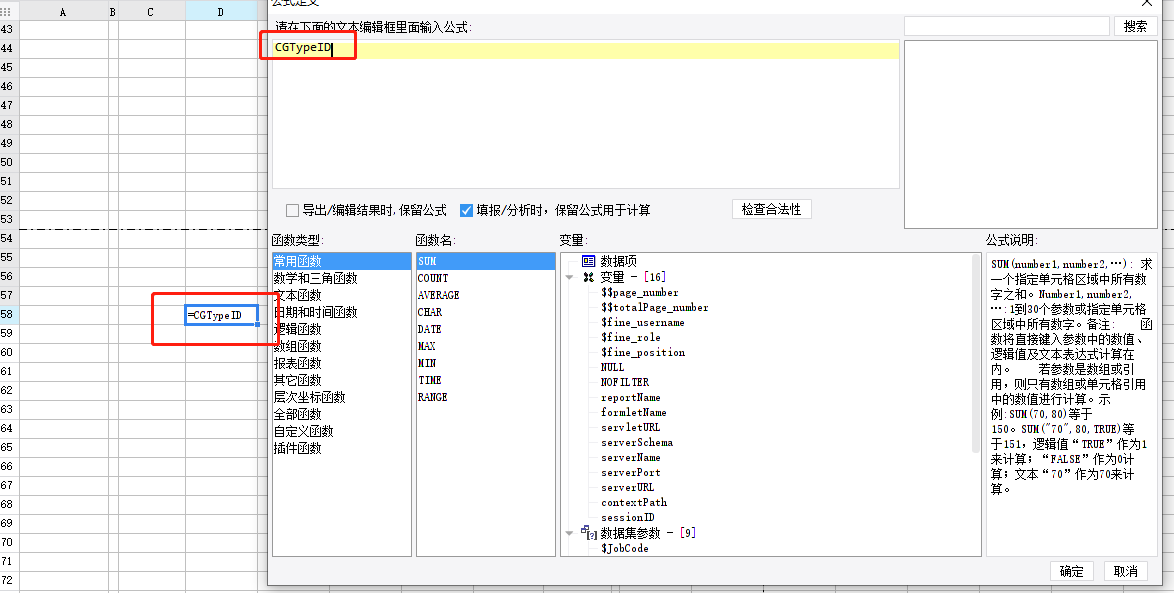
Task: Select $fine_position variable
Action: pos(642,353)
